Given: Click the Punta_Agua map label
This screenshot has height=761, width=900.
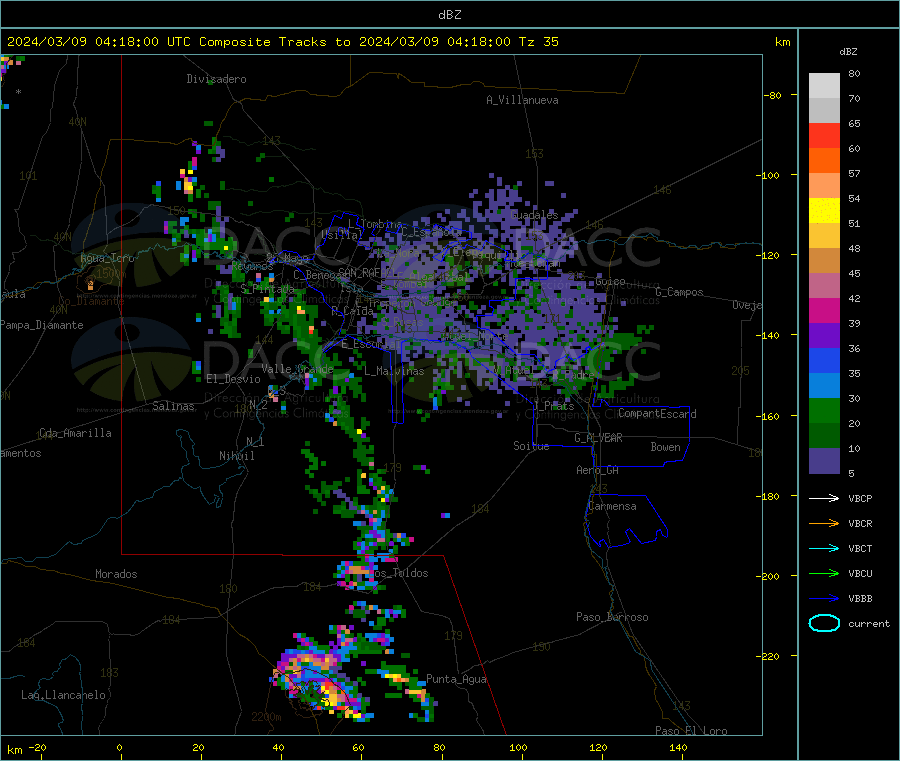Looking at the screenshot, I should [x=456, y=679].
